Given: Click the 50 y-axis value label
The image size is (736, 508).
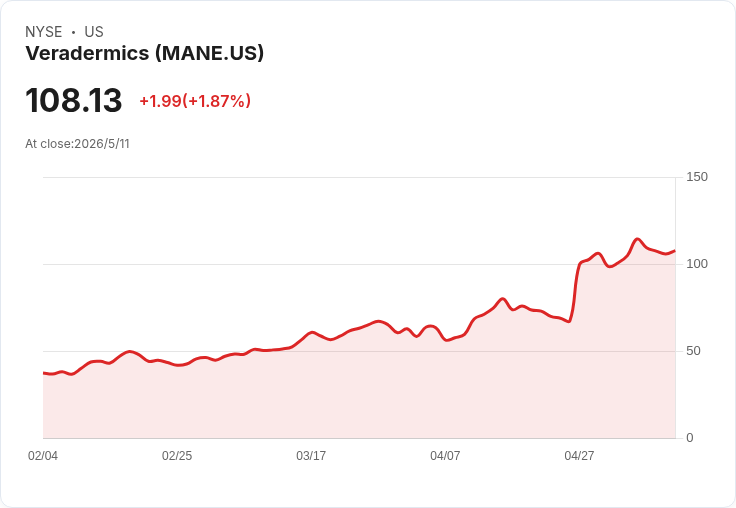Looking at the screenshot, I should [x=693, y=351].
